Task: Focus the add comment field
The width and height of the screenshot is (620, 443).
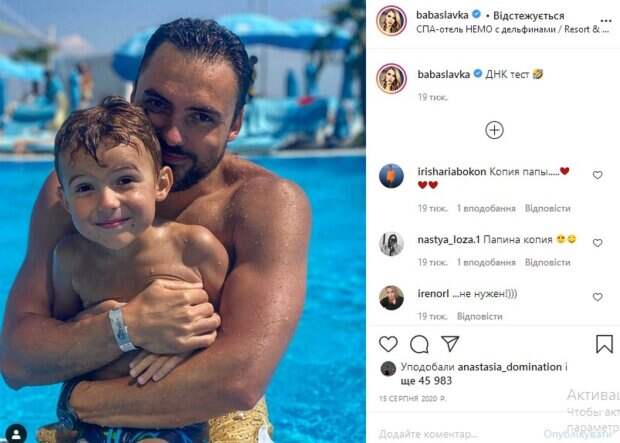Action: point(459,434)
